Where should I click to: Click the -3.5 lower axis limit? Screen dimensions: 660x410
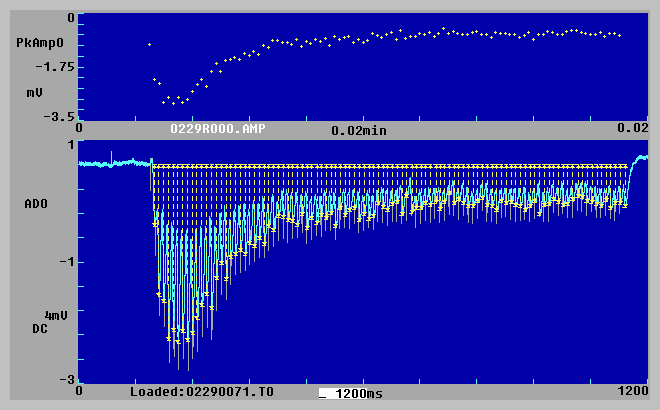pos(58,116)
